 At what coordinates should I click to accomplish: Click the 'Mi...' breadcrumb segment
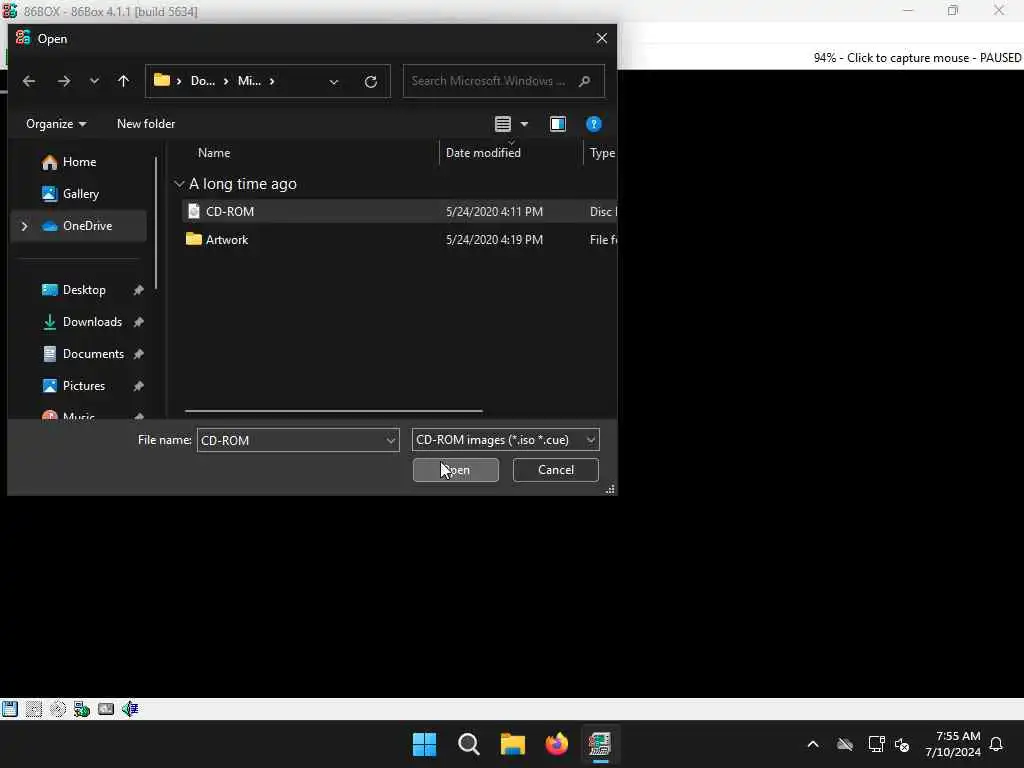[x=249, y=81]
